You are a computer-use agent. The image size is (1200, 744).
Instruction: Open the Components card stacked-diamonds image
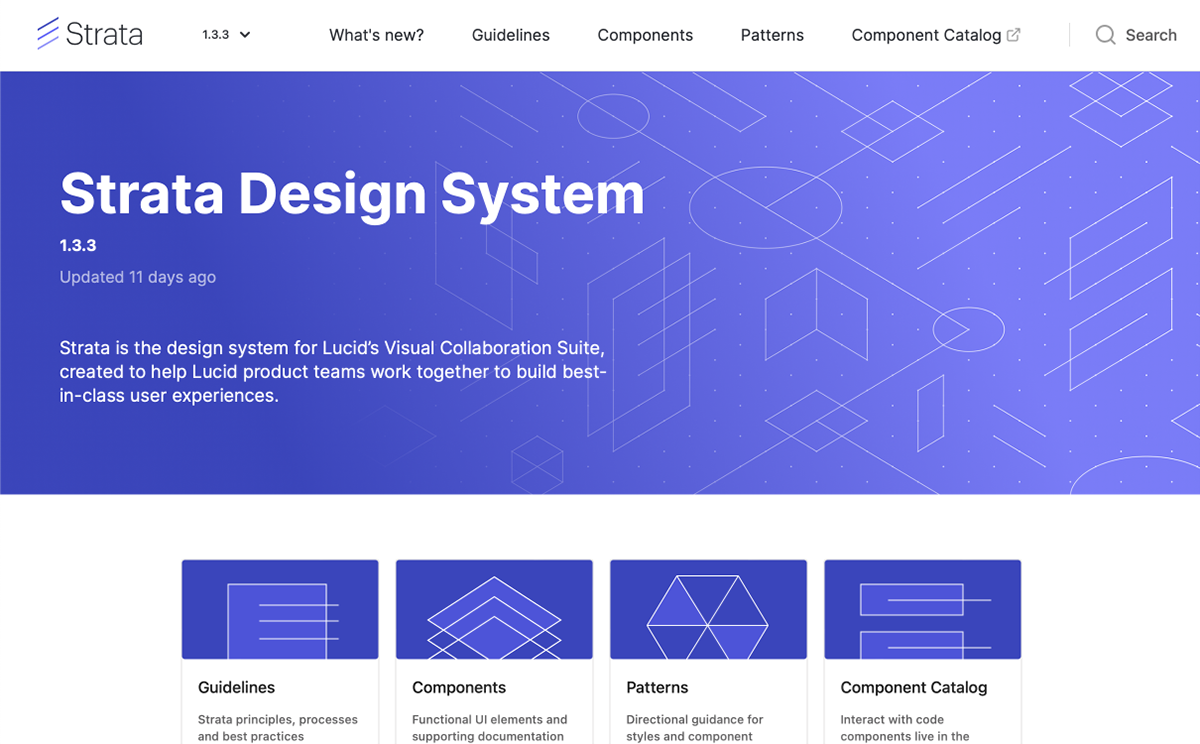tap(494, 609)
